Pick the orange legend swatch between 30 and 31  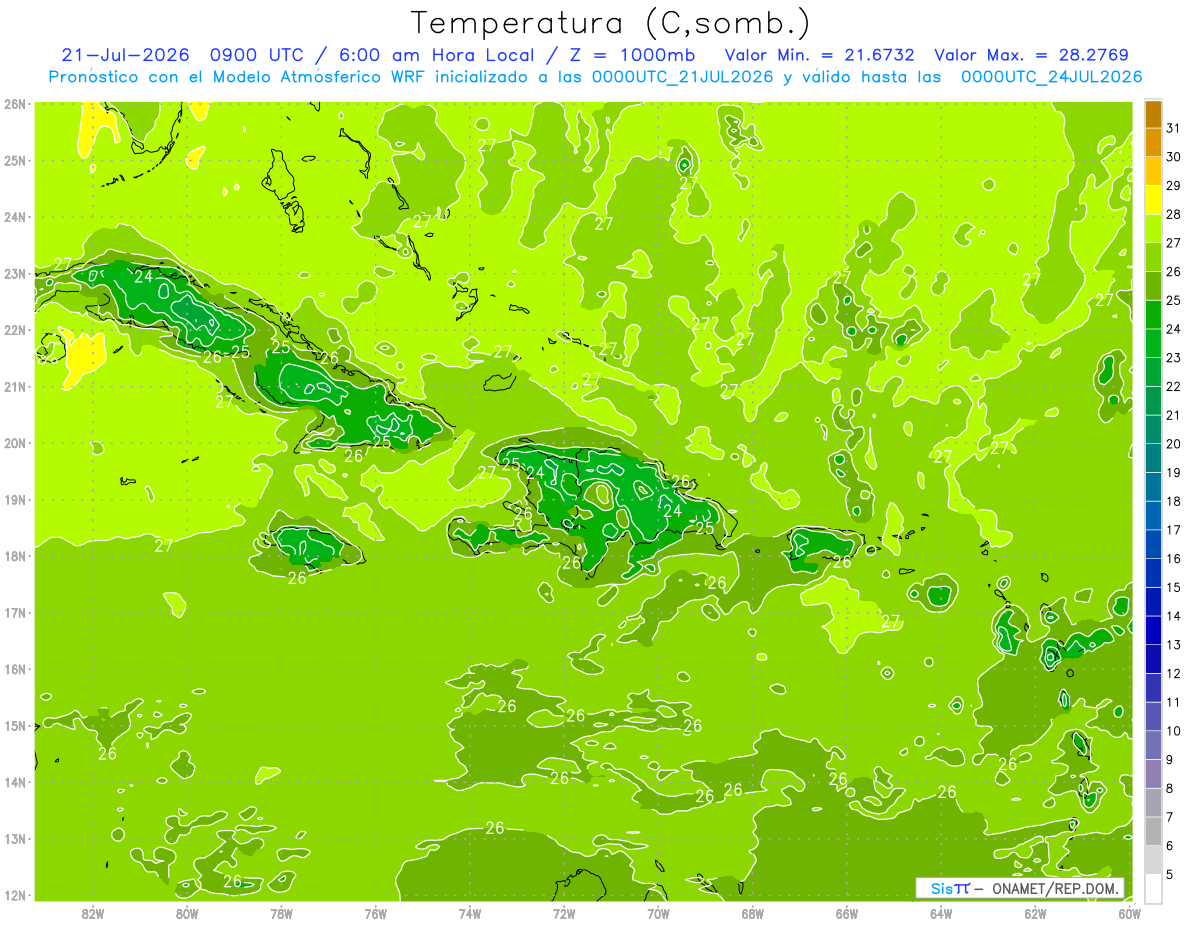1153,143
